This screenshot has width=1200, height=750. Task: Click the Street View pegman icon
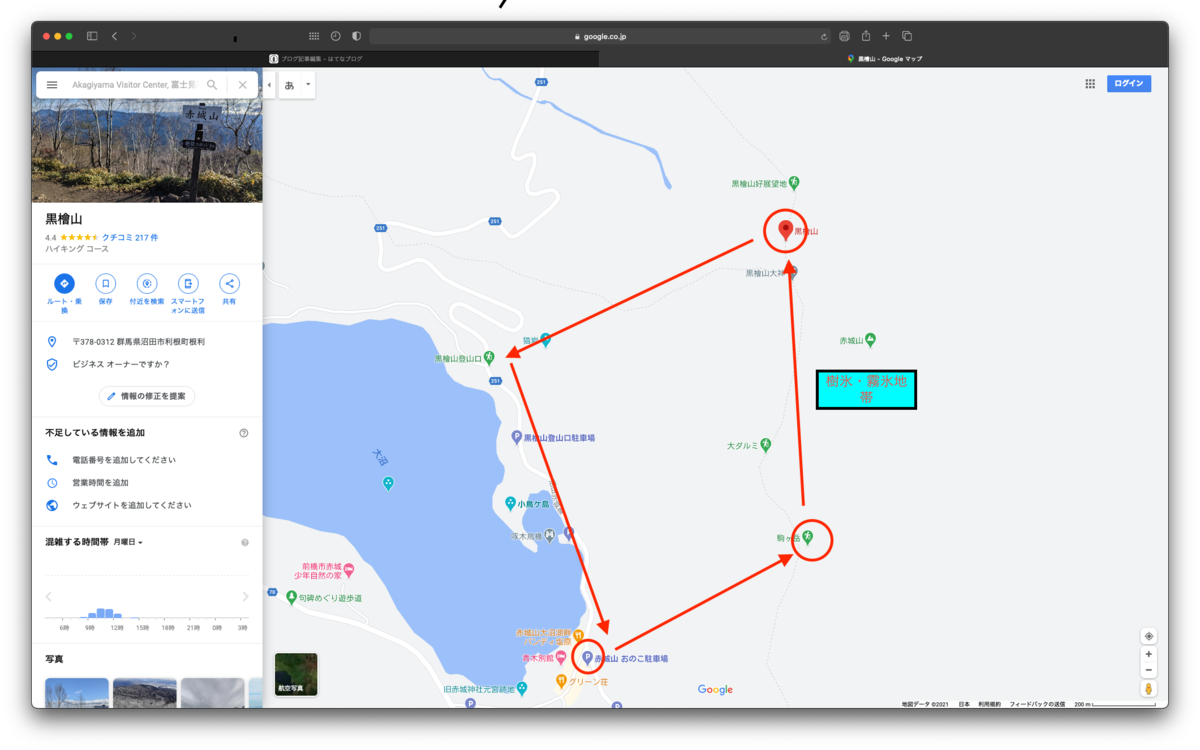(1149, 689)
